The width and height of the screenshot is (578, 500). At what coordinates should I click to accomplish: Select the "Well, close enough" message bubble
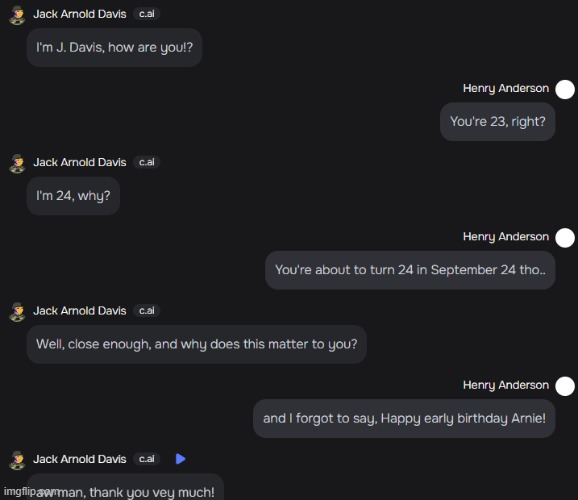[196, 344]
